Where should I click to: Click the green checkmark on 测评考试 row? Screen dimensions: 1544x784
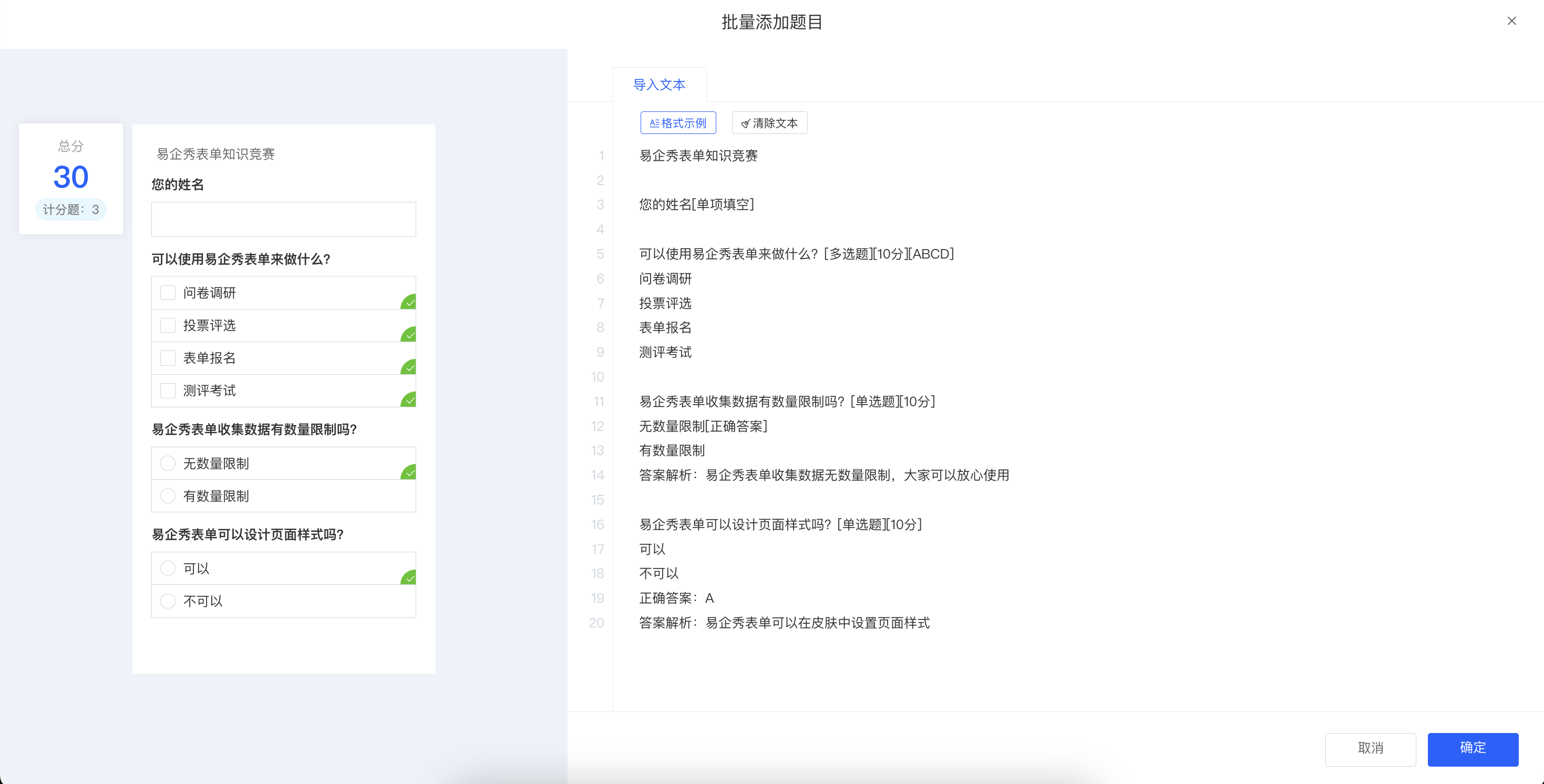[409, 400]
